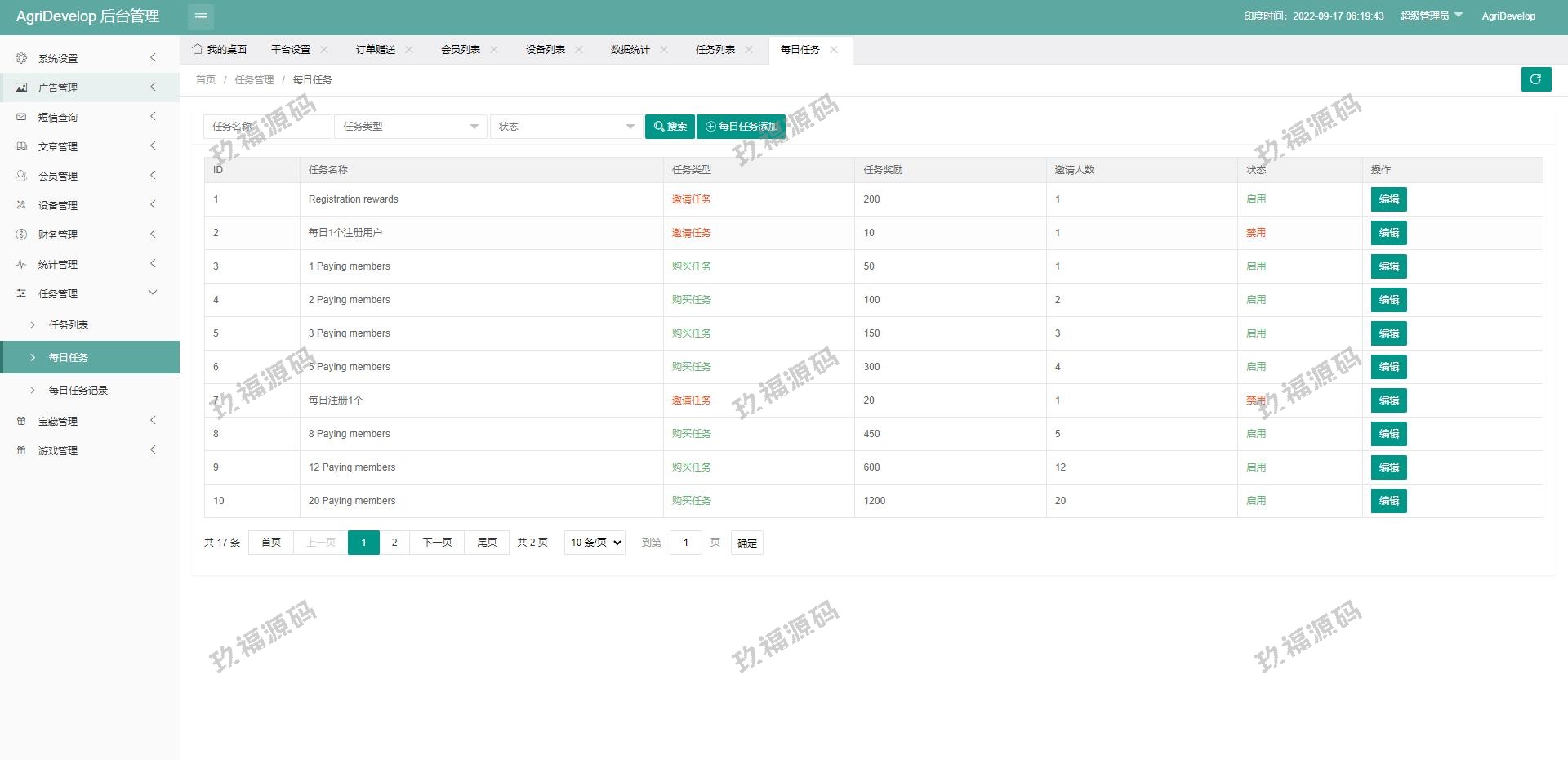The image size is (1568, 760).
Task: Click the member management user icon
Action: click(x=21, y=176)
